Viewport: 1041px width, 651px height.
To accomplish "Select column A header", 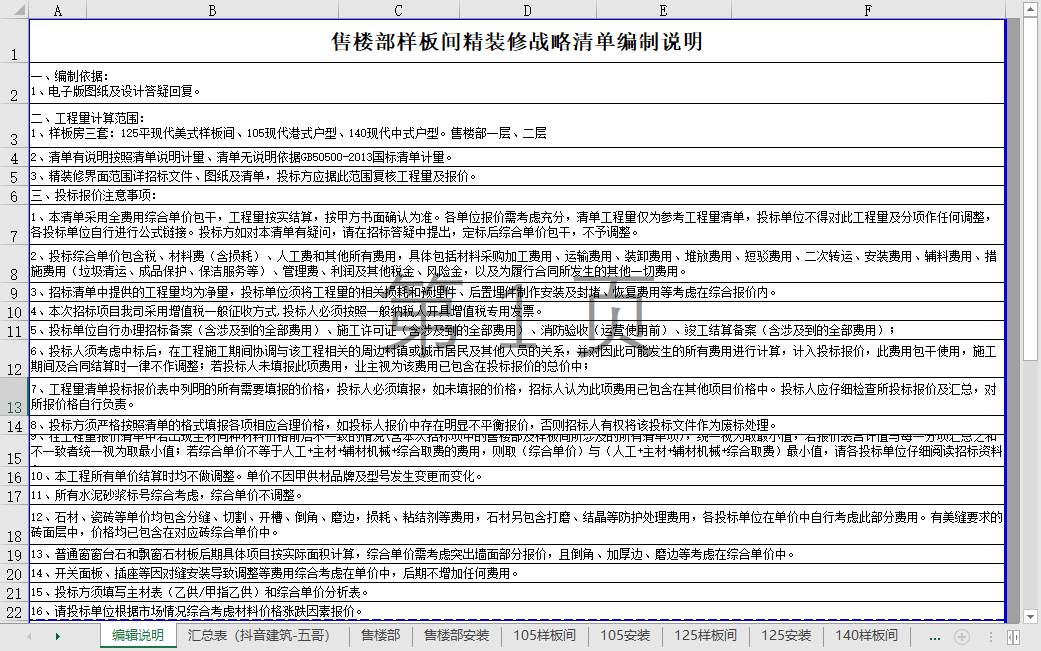I will [x=58, y=10].
